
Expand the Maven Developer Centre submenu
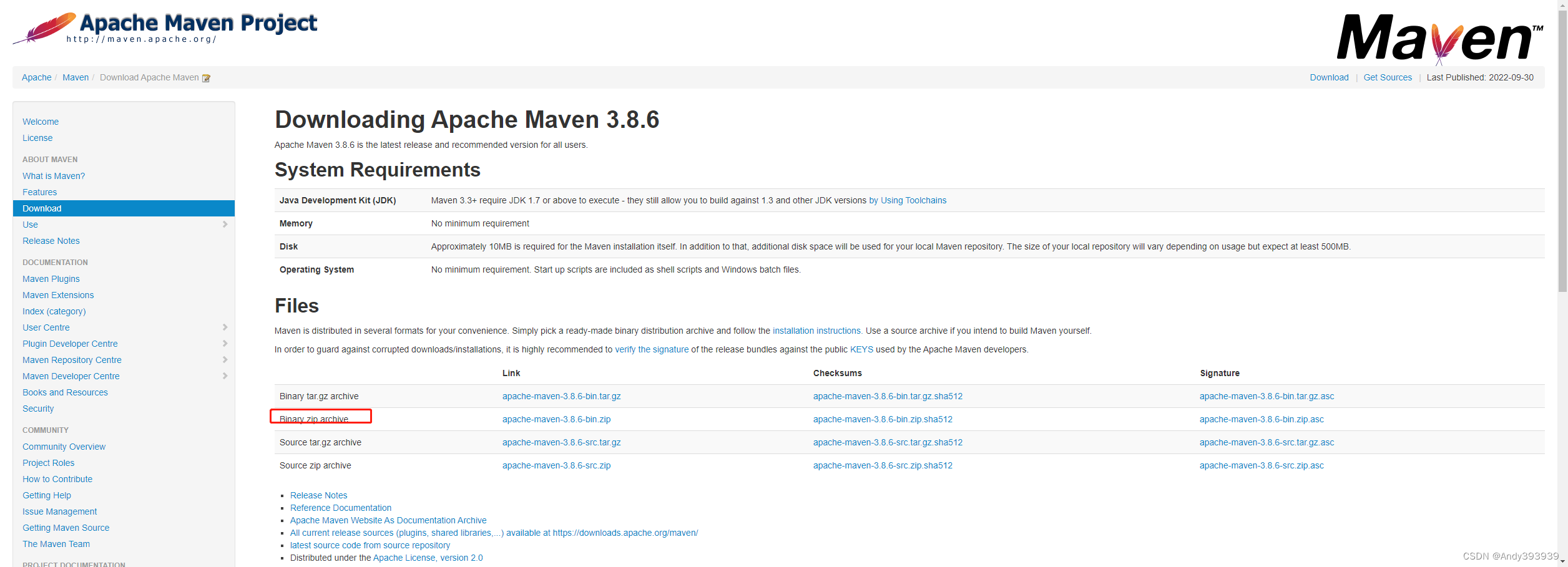click(225, 376)
